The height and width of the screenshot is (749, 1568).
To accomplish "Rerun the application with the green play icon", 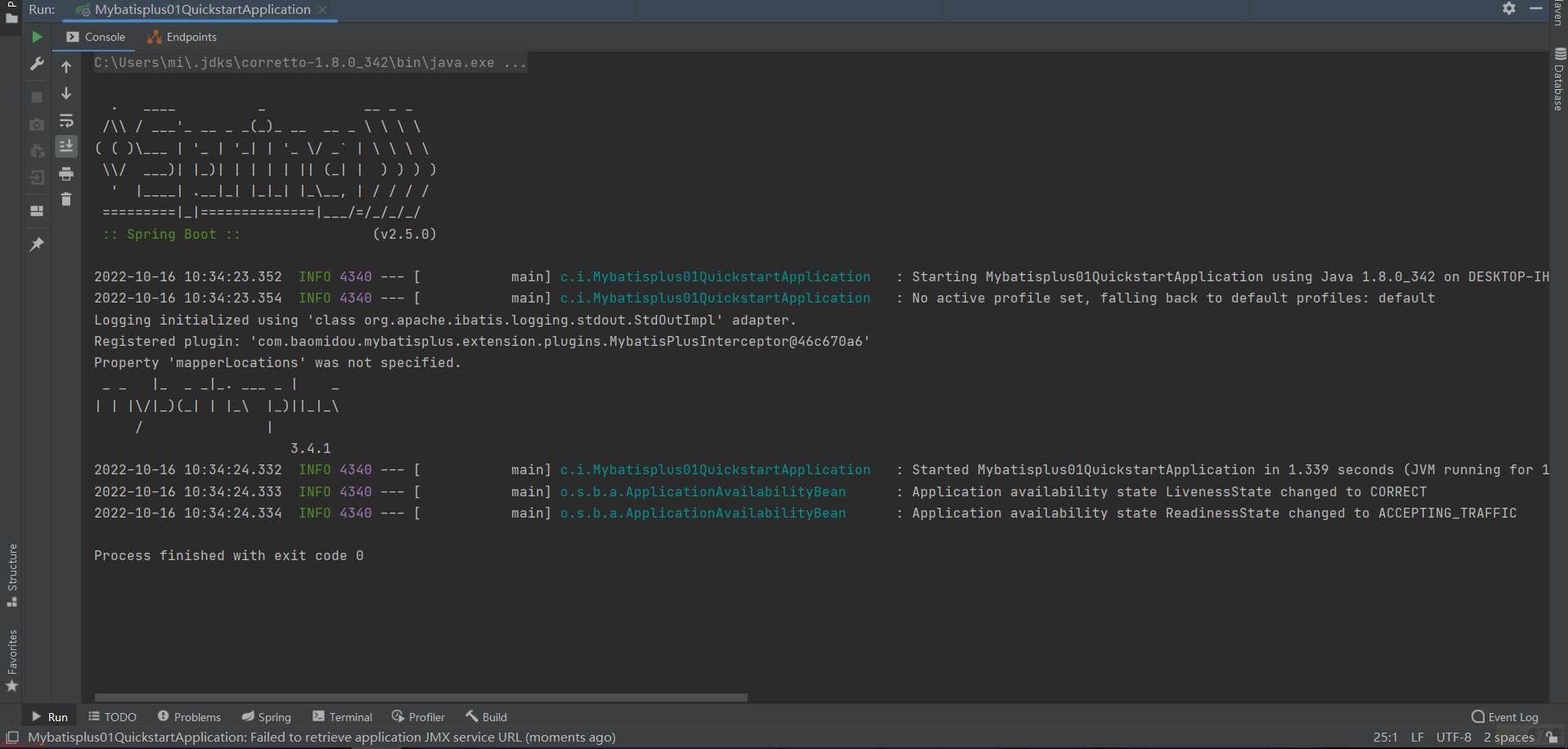I will click(37, 37).
